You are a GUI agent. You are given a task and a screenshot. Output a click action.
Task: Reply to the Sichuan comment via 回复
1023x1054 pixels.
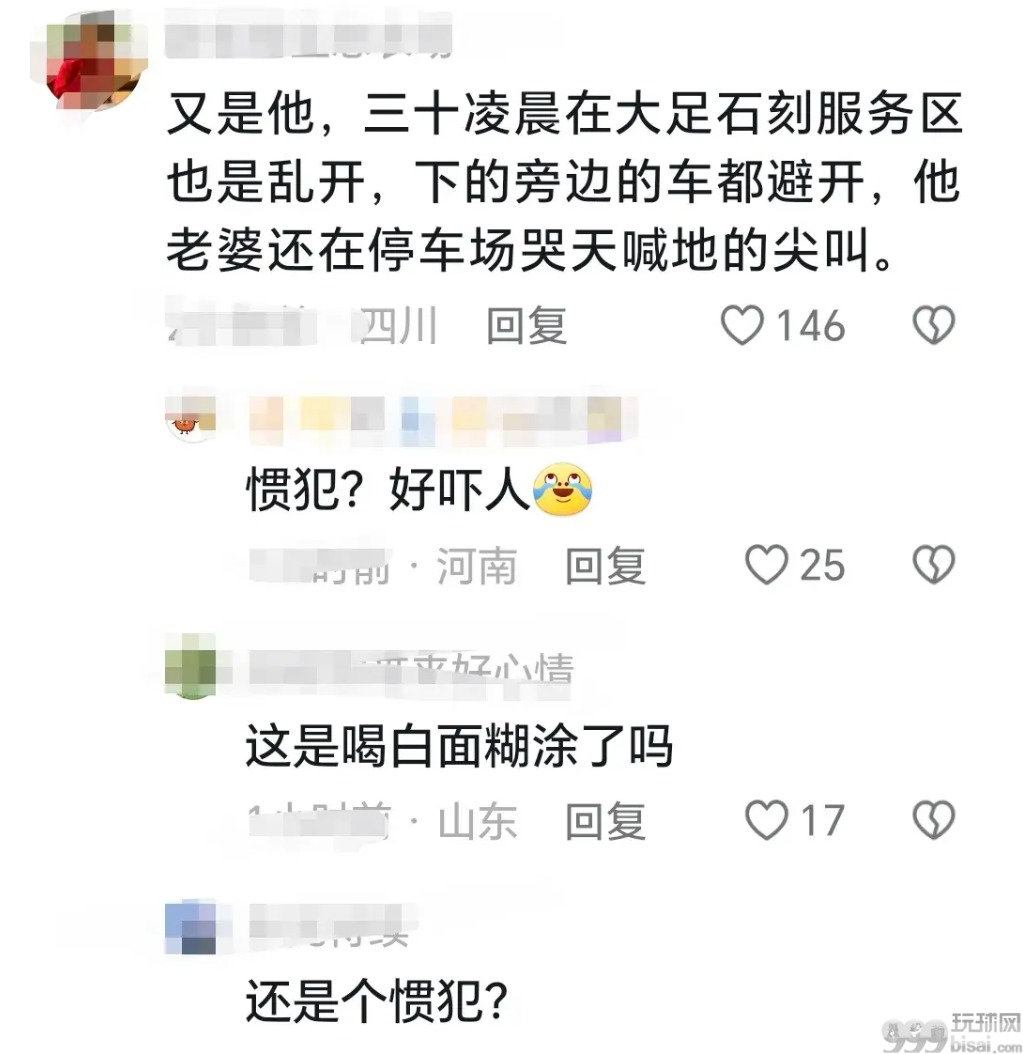pos(526,326)
